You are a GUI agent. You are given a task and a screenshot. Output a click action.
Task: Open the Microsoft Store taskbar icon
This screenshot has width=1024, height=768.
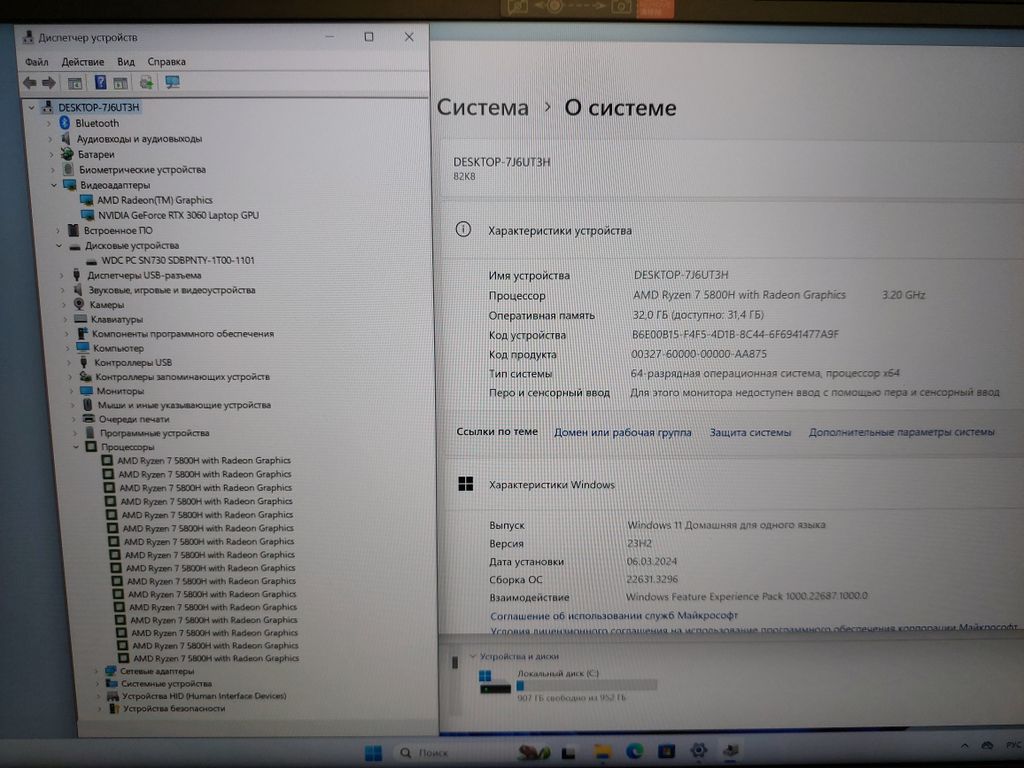pyautogui.click(x=666, y=752)
